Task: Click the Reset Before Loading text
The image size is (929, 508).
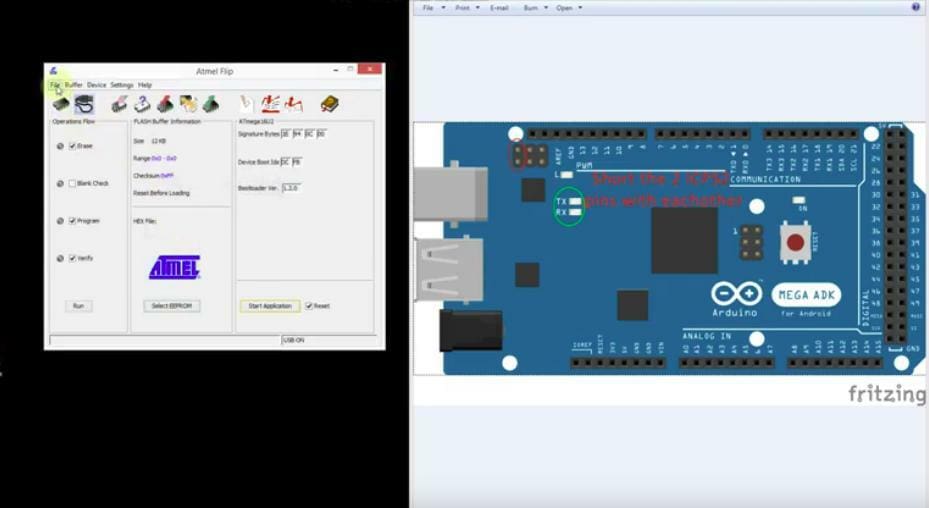Action: click(x=162, y=193)
